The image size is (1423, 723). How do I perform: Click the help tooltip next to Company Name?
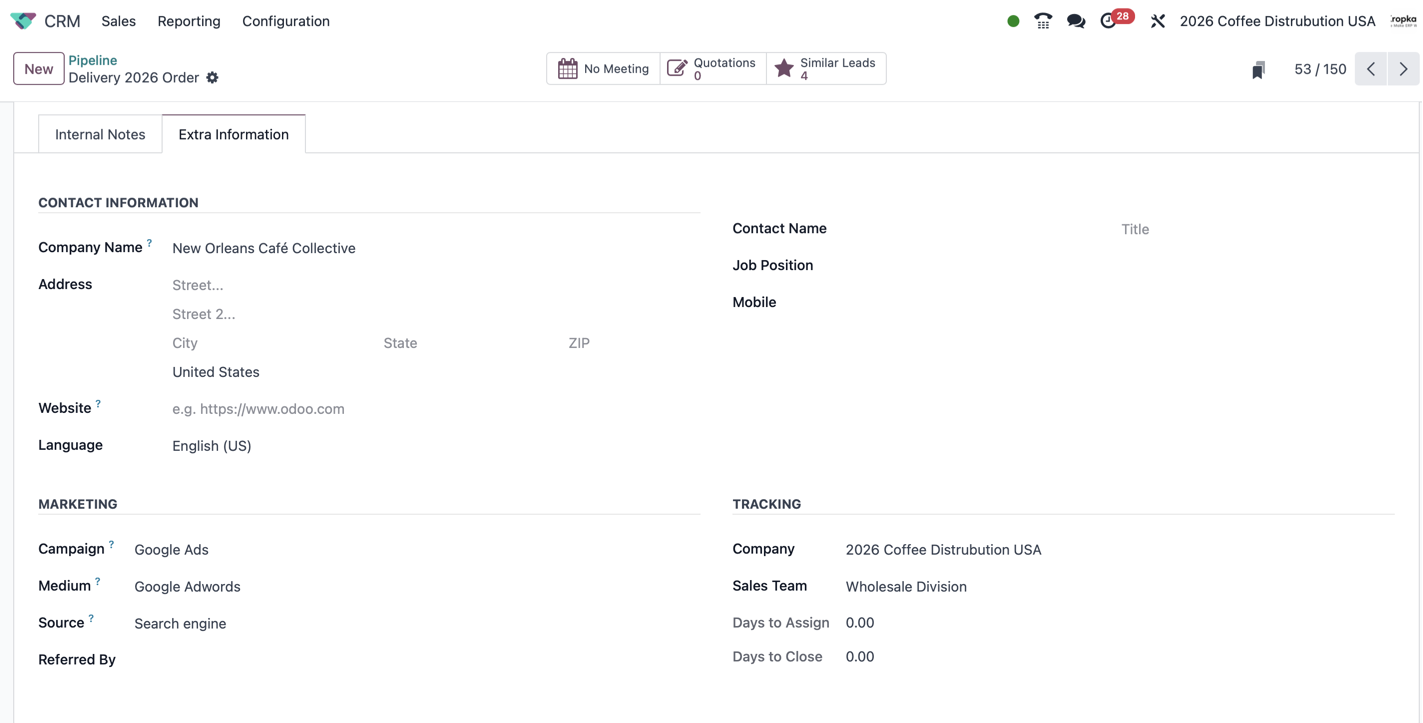[149, 243]
